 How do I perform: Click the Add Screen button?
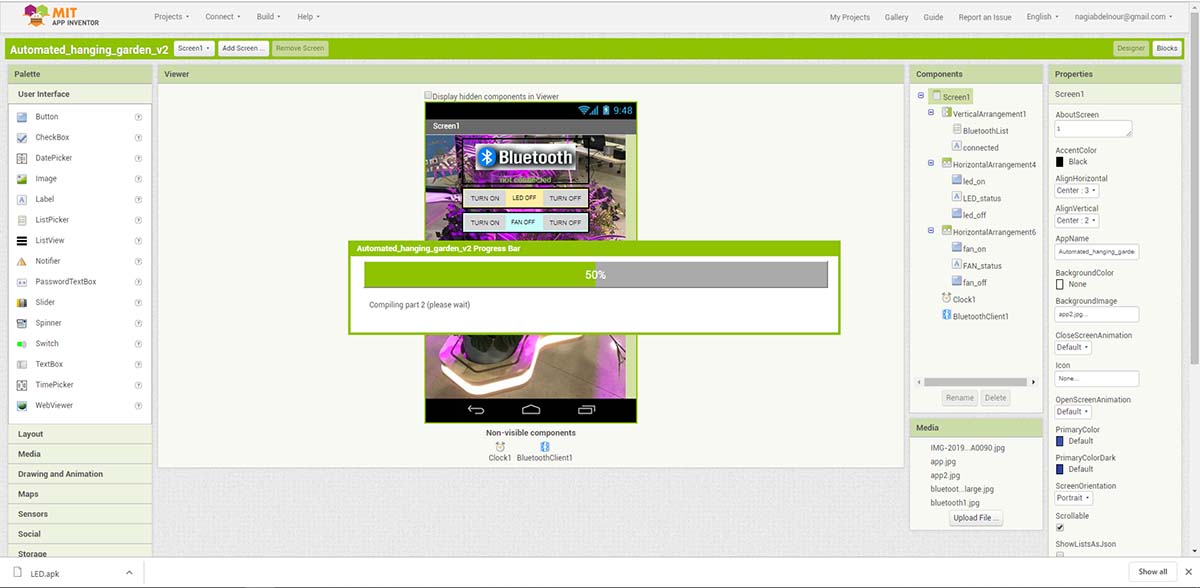click(244, 48)
